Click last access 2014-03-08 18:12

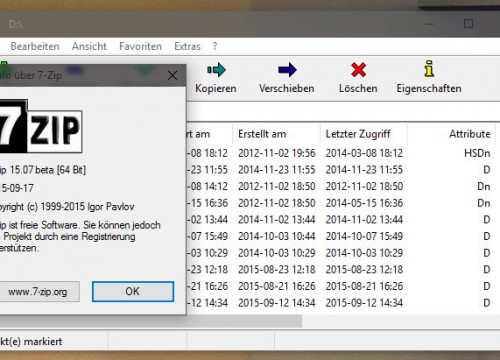pyautogui.click(x=364, y=153)
